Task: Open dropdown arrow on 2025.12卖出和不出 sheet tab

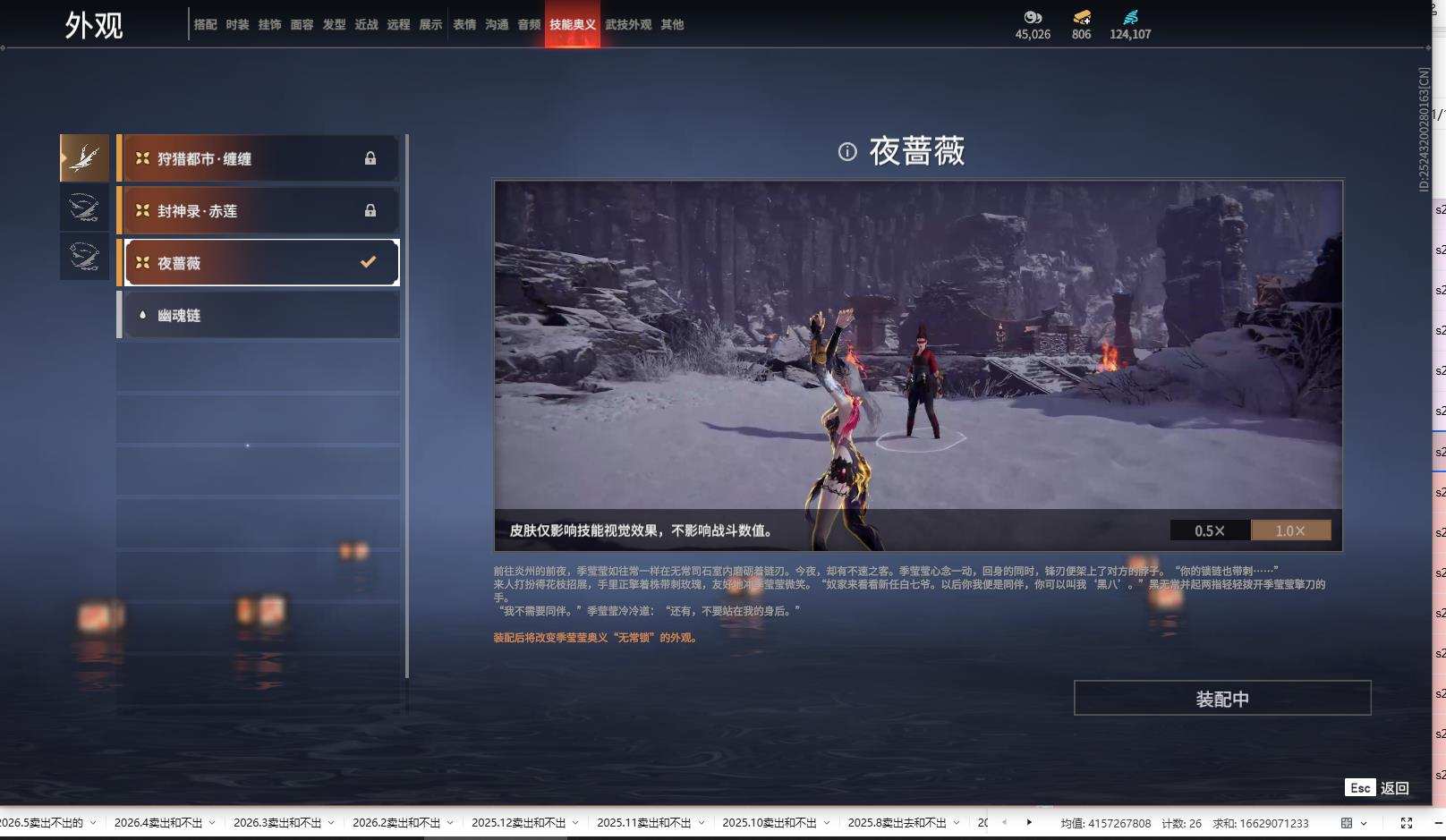Action: [575, 823]
